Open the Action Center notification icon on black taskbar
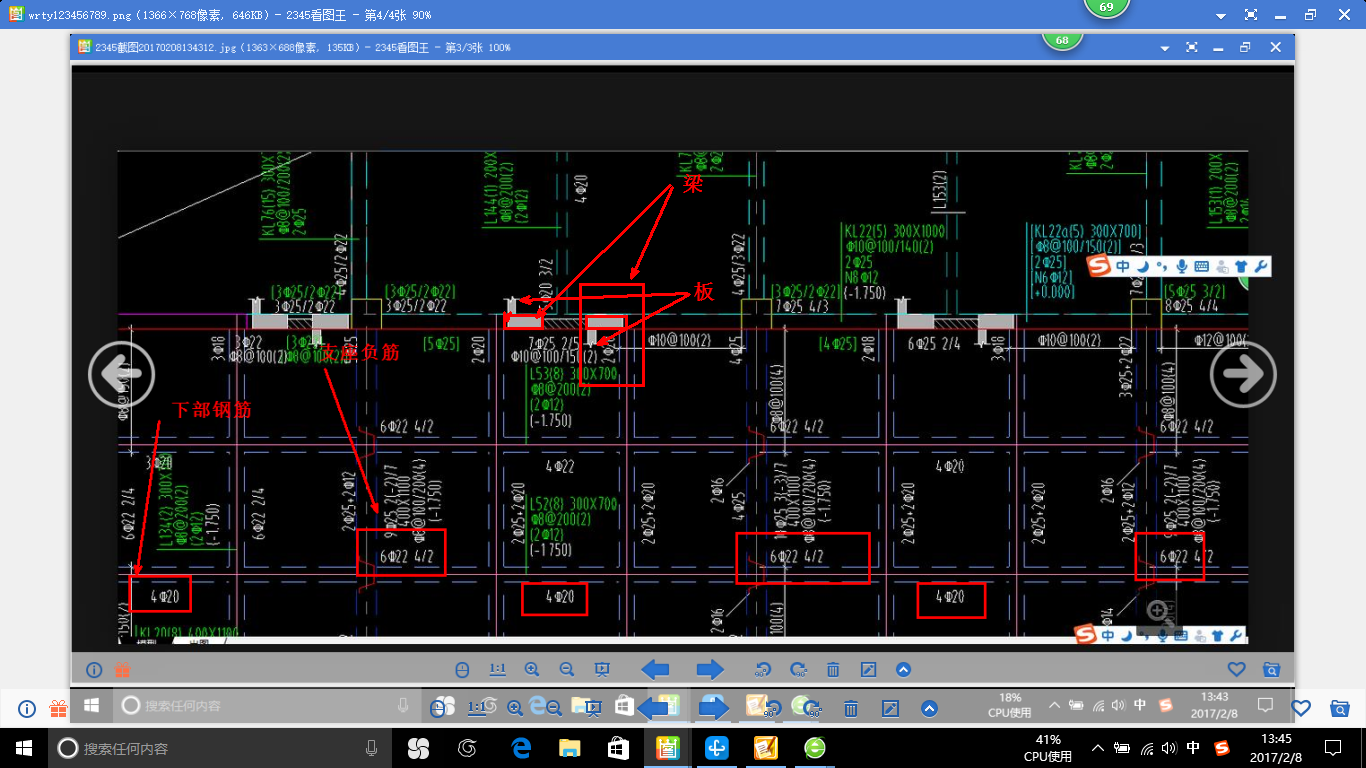The image size is (1366, 768). pos(1332,748)
